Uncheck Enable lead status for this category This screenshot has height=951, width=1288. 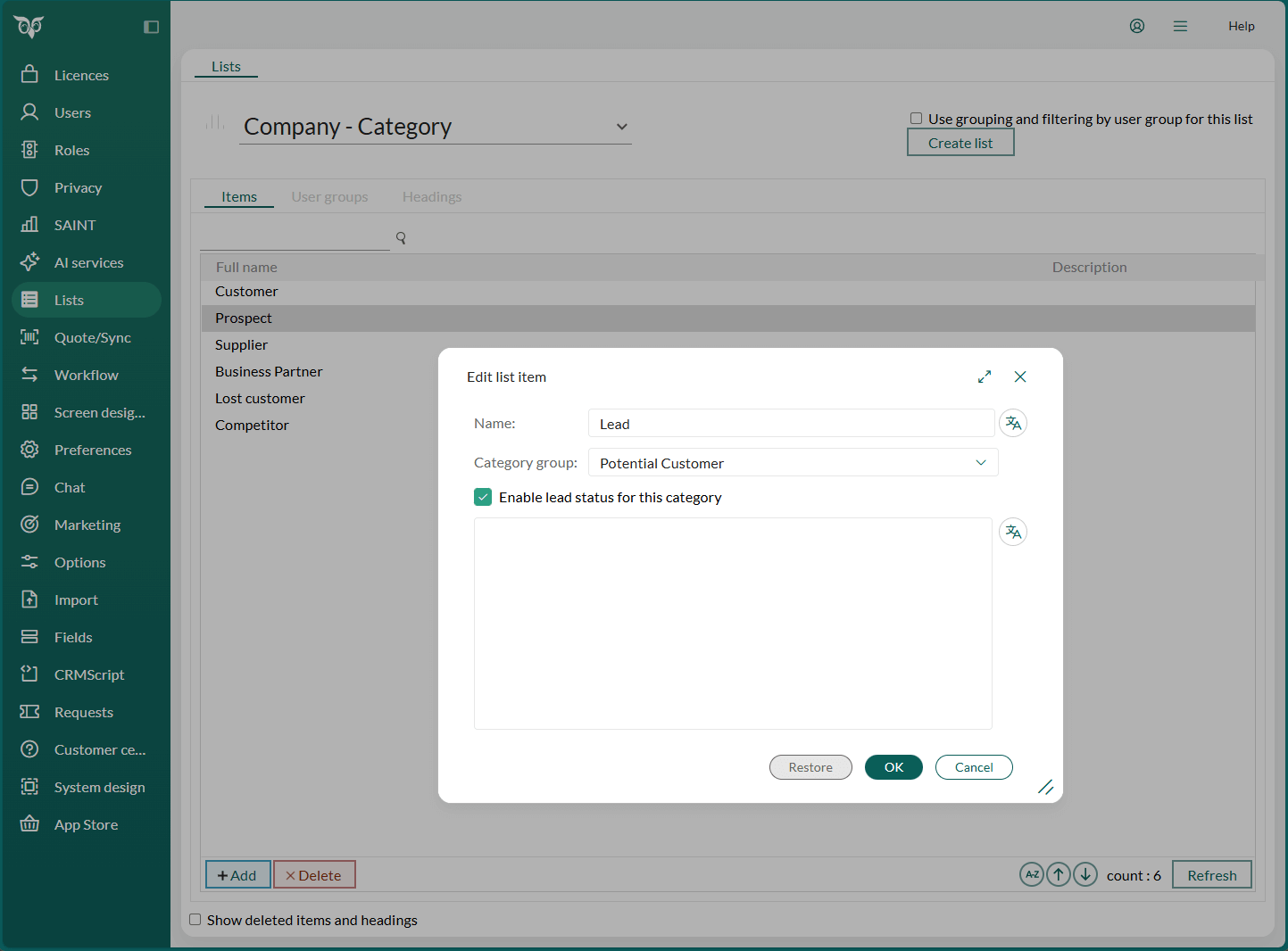click(x=483, y=497)
